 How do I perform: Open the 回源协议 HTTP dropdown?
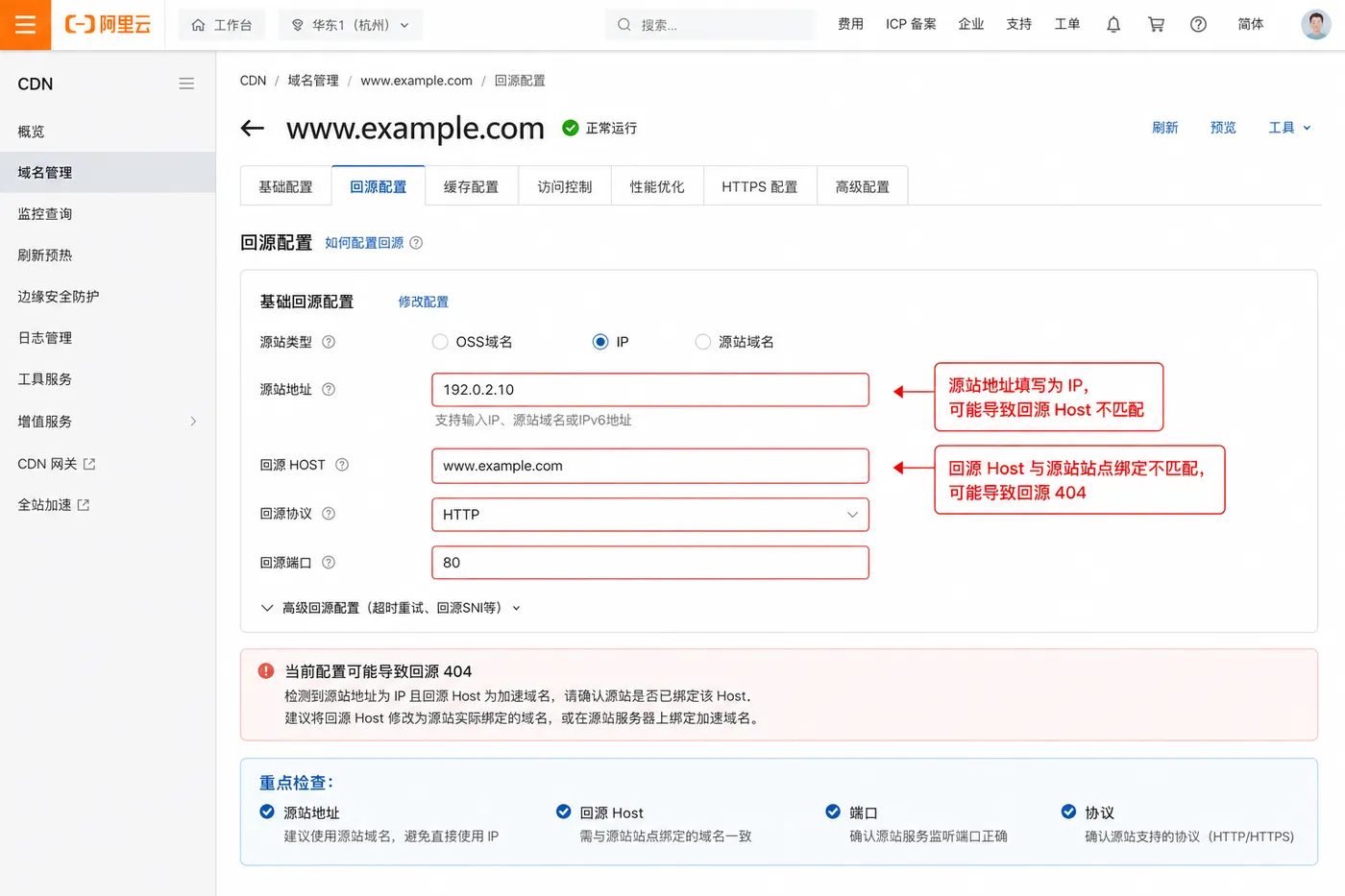650,515
